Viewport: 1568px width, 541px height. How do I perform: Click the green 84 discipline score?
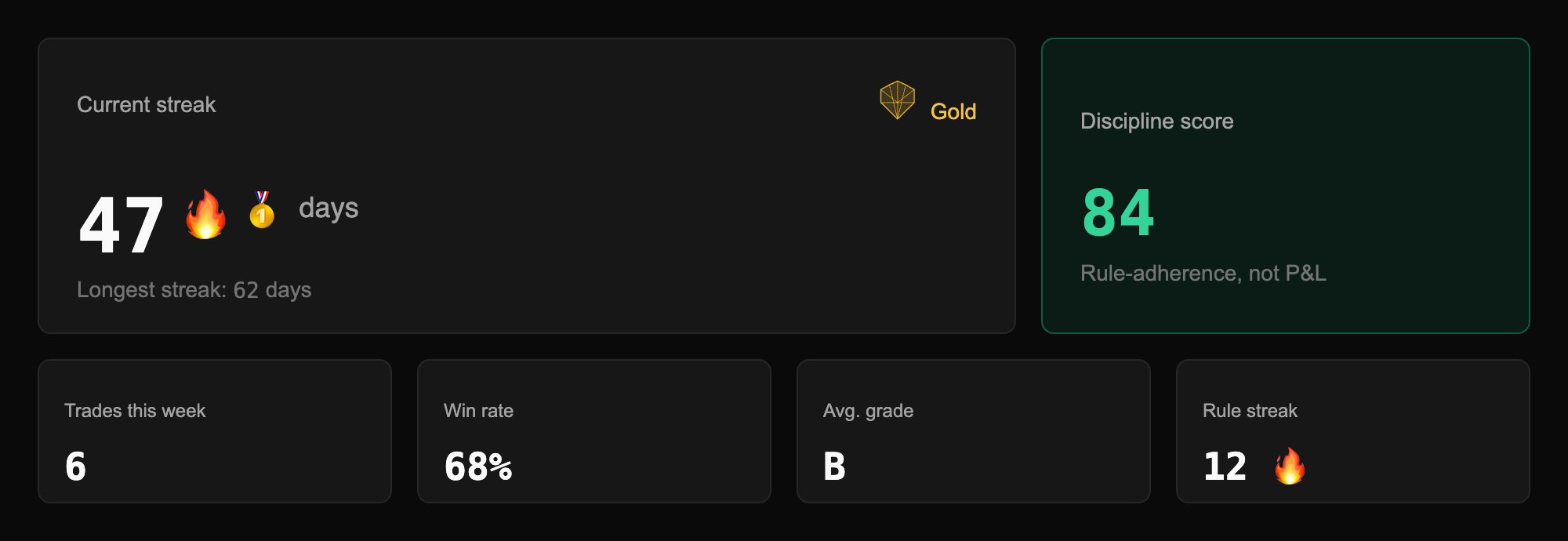click(x=1118, y=212)
